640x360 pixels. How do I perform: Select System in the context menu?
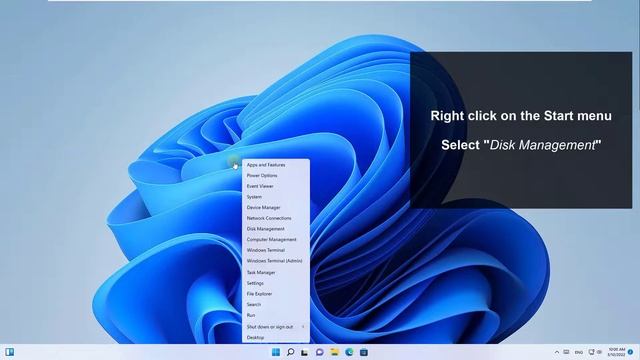(276, 197)
